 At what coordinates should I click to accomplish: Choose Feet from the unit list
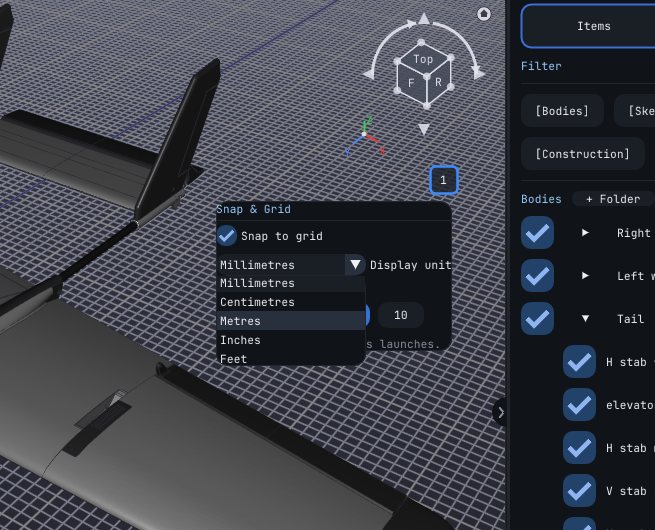(x=291, y=358)
